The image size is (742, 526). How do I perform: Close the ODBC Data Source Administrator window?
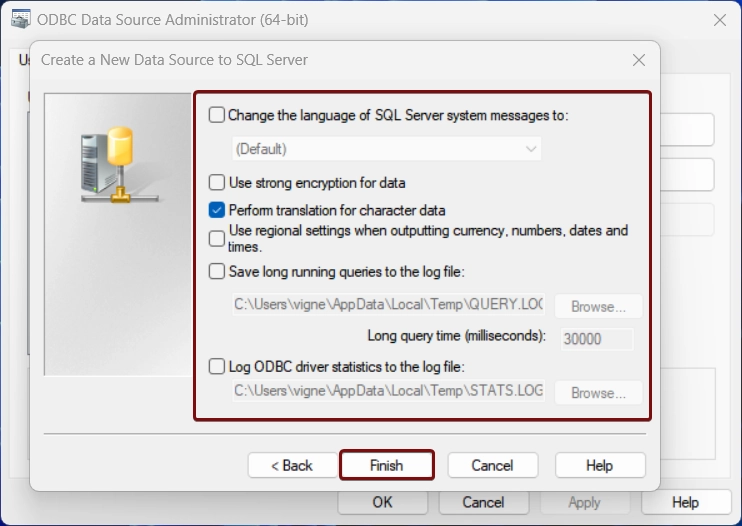coord(720,20)
